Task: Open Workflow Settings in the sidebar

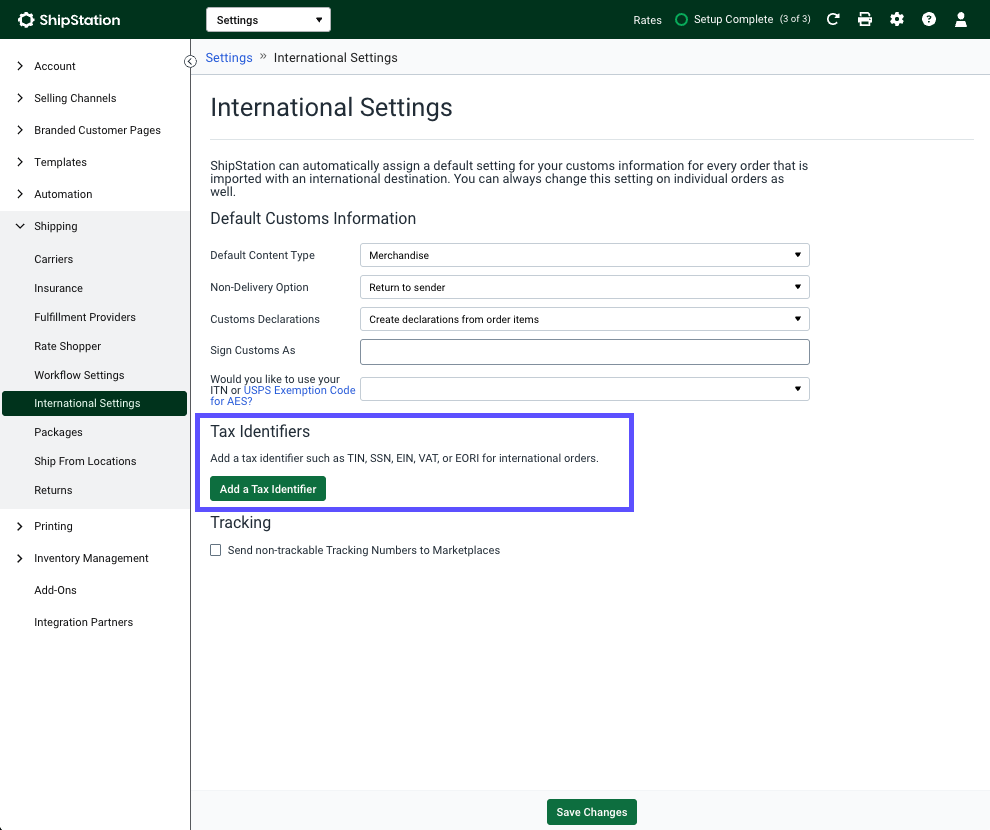Action: point(79,376)
